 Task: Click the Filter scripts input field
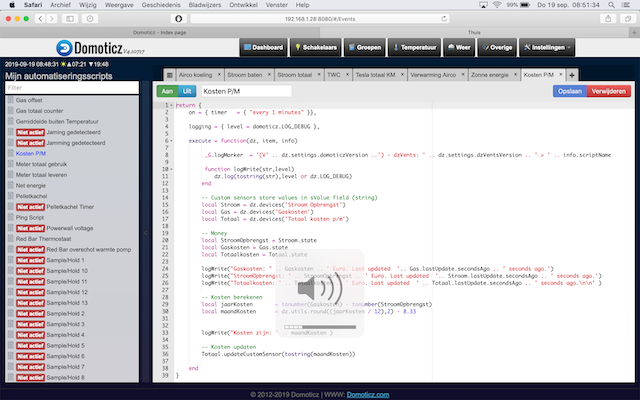click(x=72, y=89)
